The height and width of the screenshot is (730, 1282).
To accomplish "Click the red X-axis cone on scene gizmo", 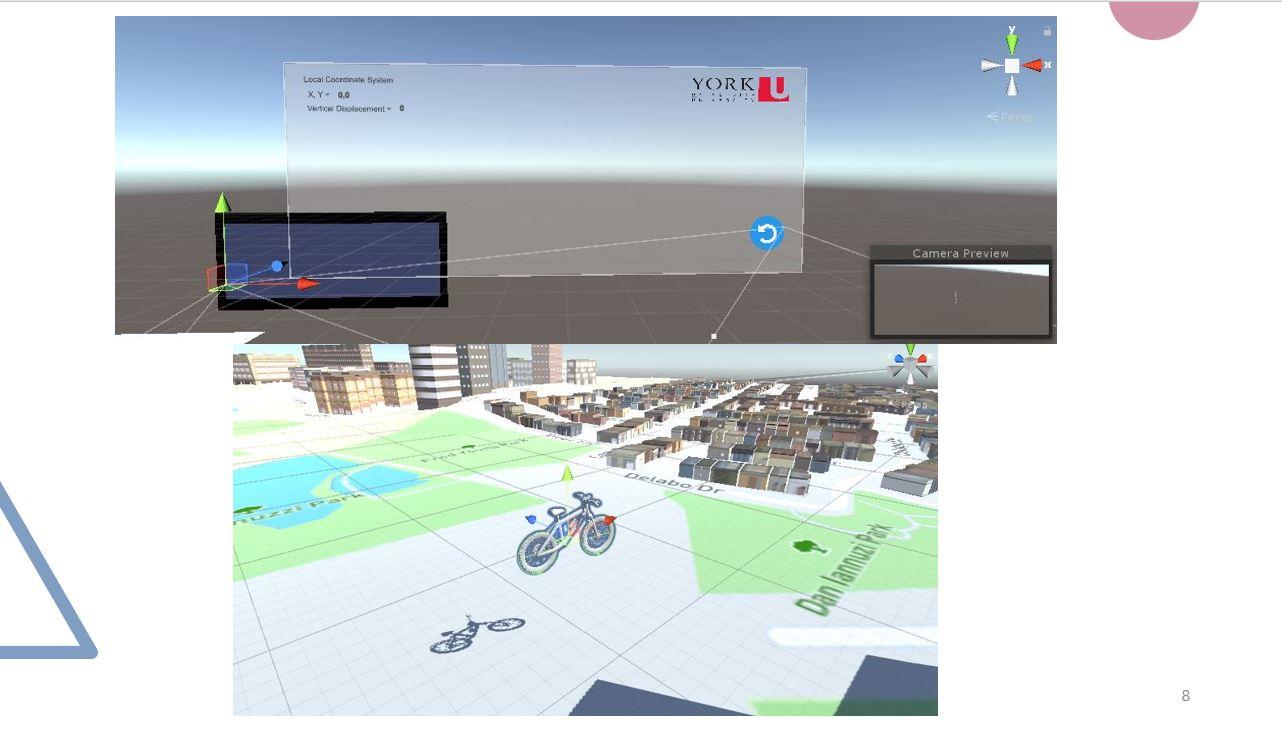I will click(x=1034, y=65).
